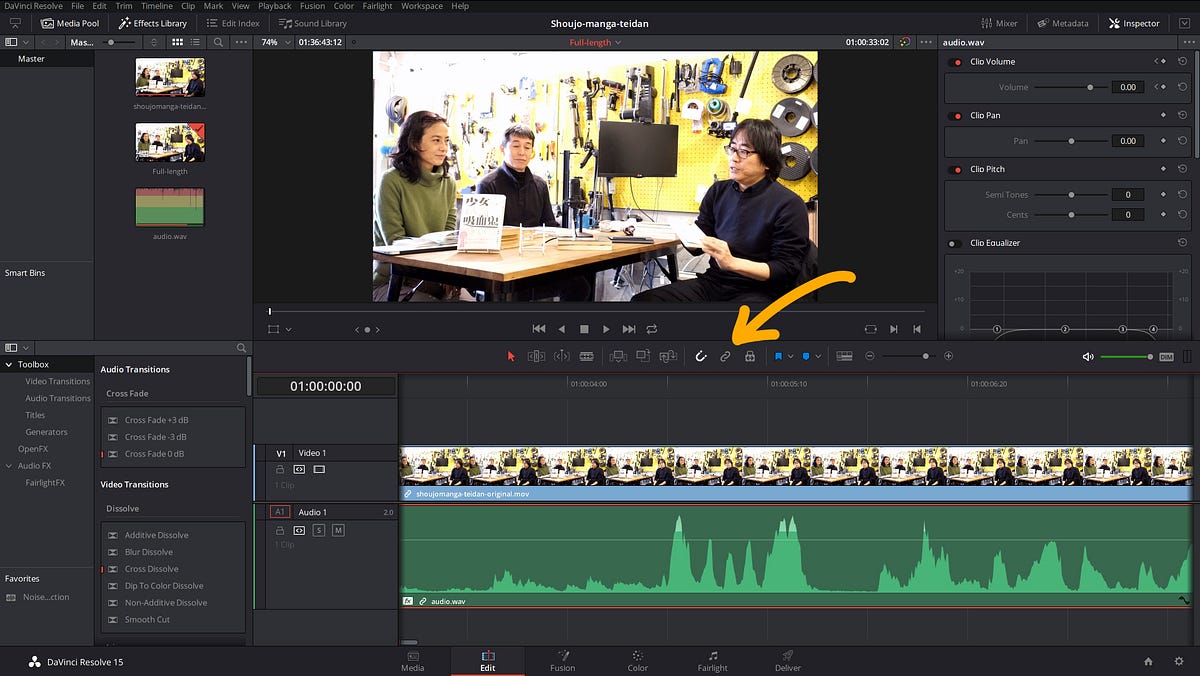Disable the Clip Pan red toggle
Viewport: 1200px width, 676px height.
pyautogui.click(x=957, y=115)
